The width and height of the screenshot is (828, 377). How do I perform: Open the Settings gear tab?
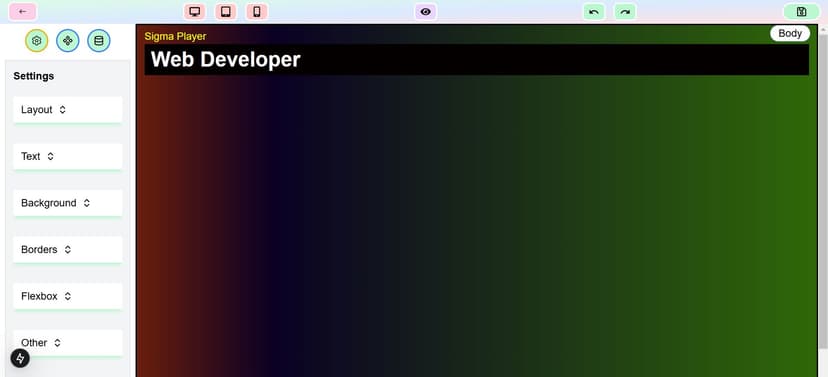[36, 41]
